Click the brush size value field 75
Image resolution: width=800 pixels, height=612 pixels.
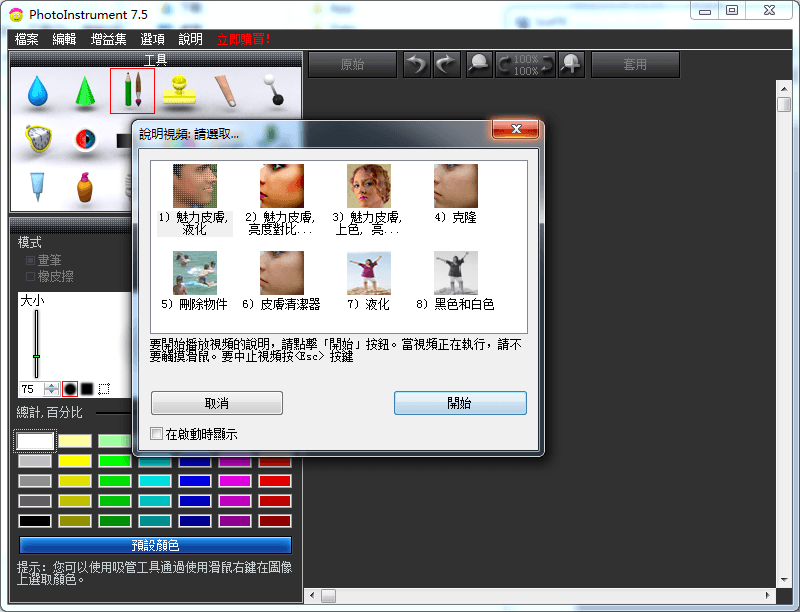tap(32, 389)
